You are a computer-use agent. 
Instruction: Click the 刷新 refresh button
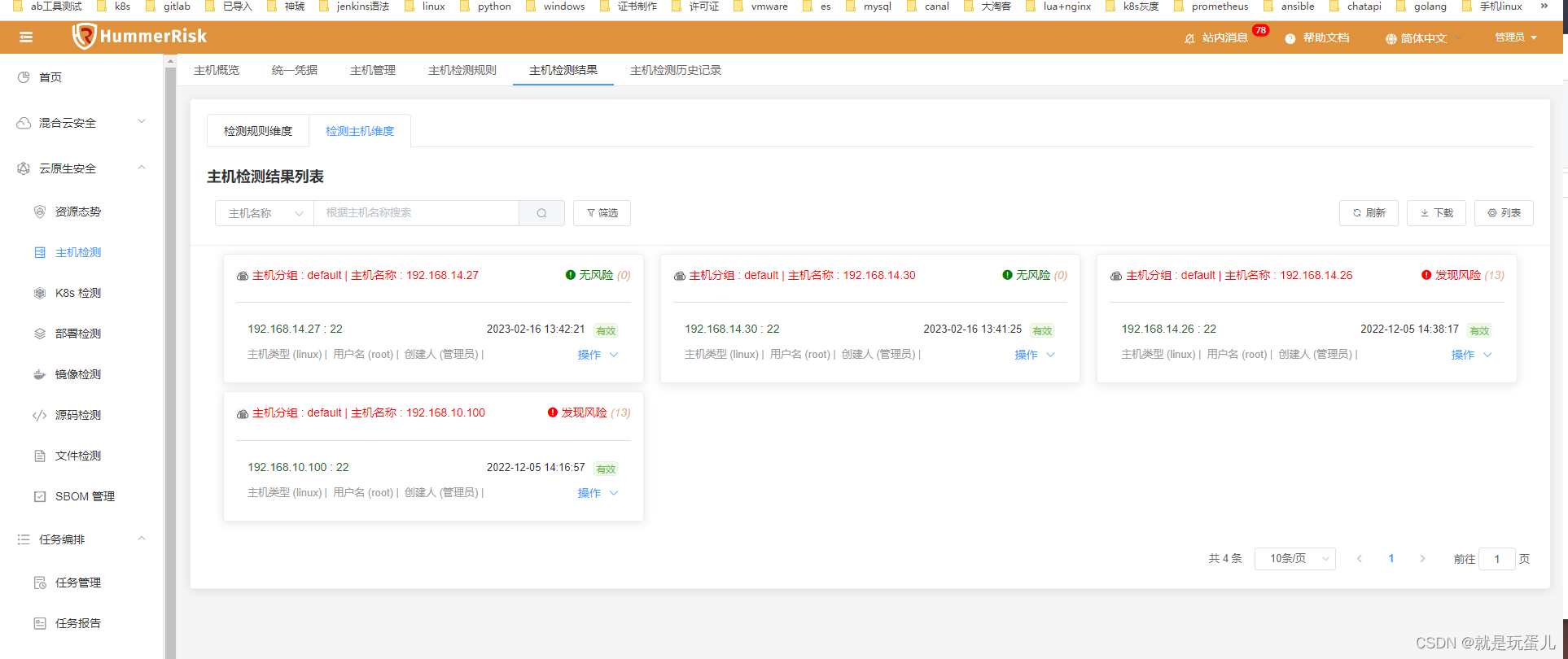[x=1369, y=213]
